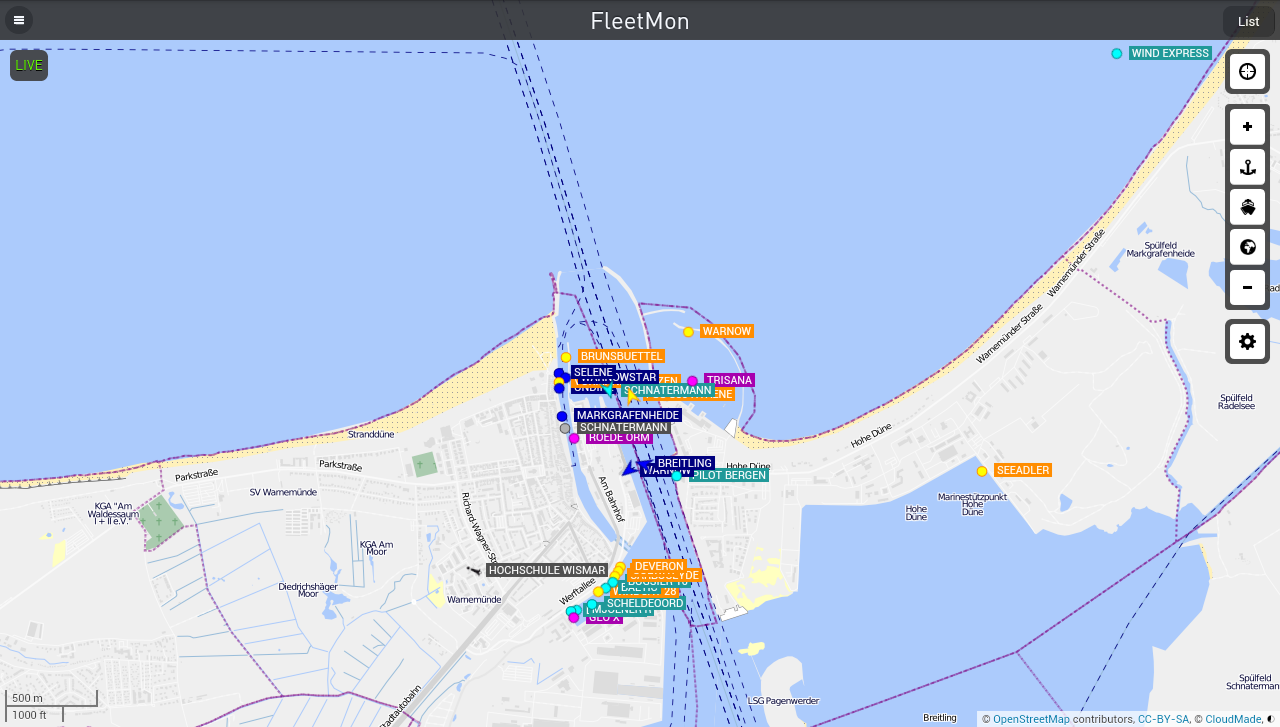Select the GLO X magenta marker
The height and width of the screenshot is (727, 1280).
click(574, 618)
